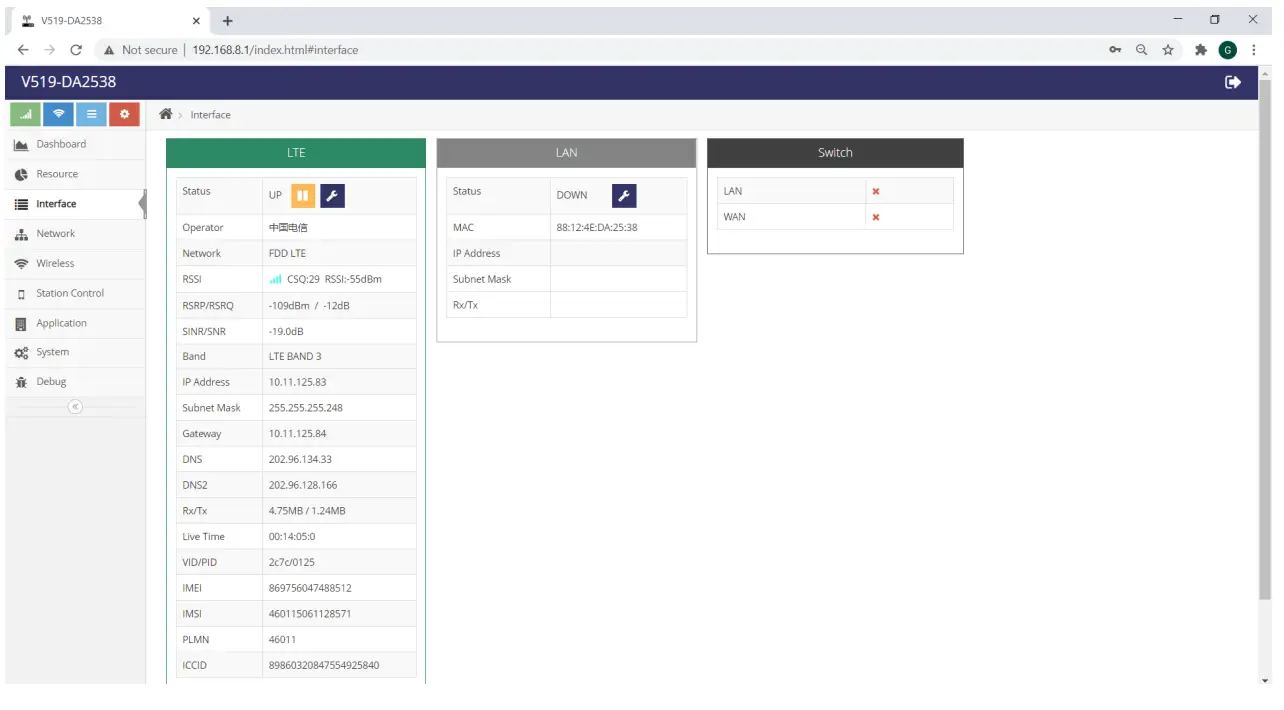Click the light blue list shortcut icon
This screenshot has height=710, width=1284.
coord(91,114)
